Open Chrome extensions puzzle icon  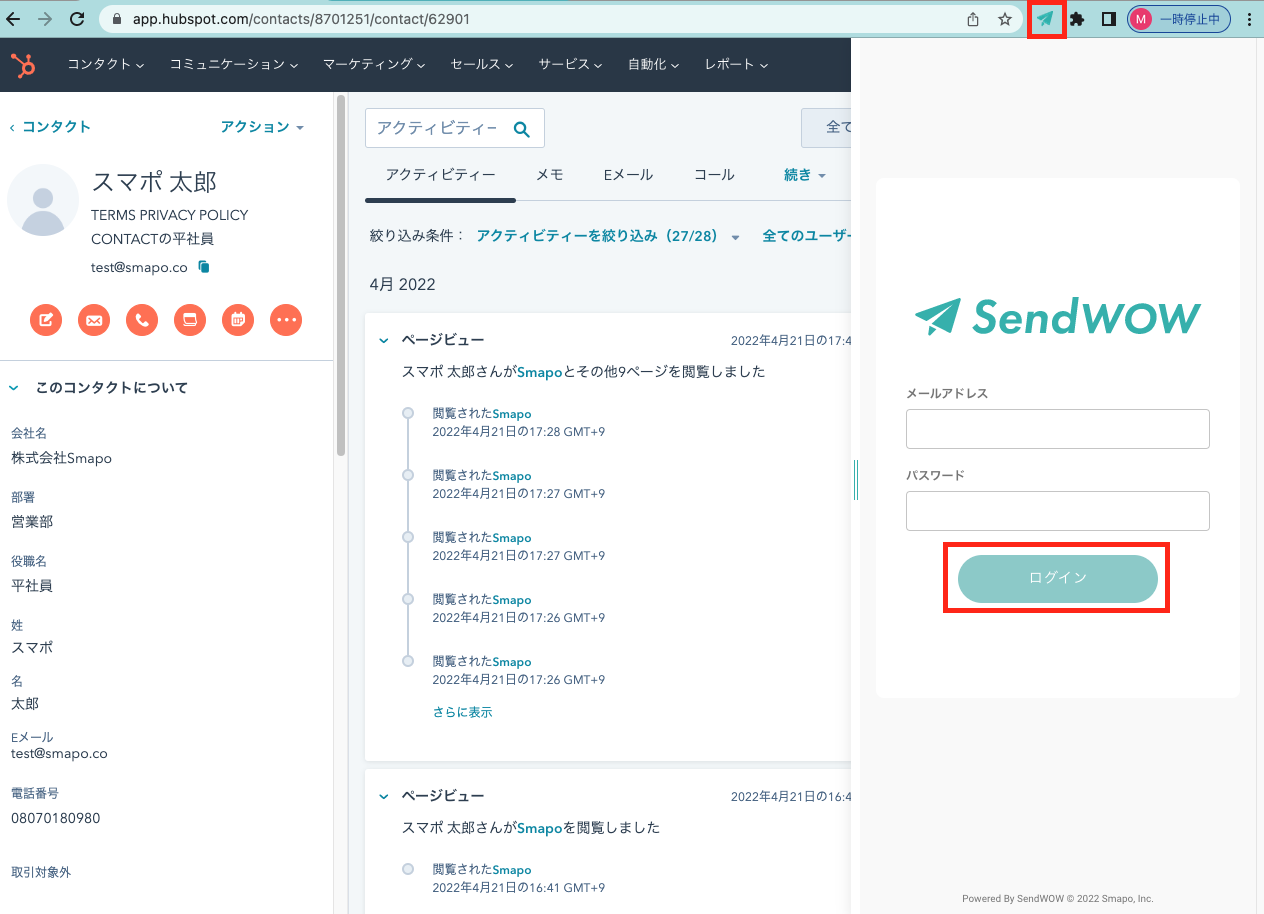coord(1077,19)
